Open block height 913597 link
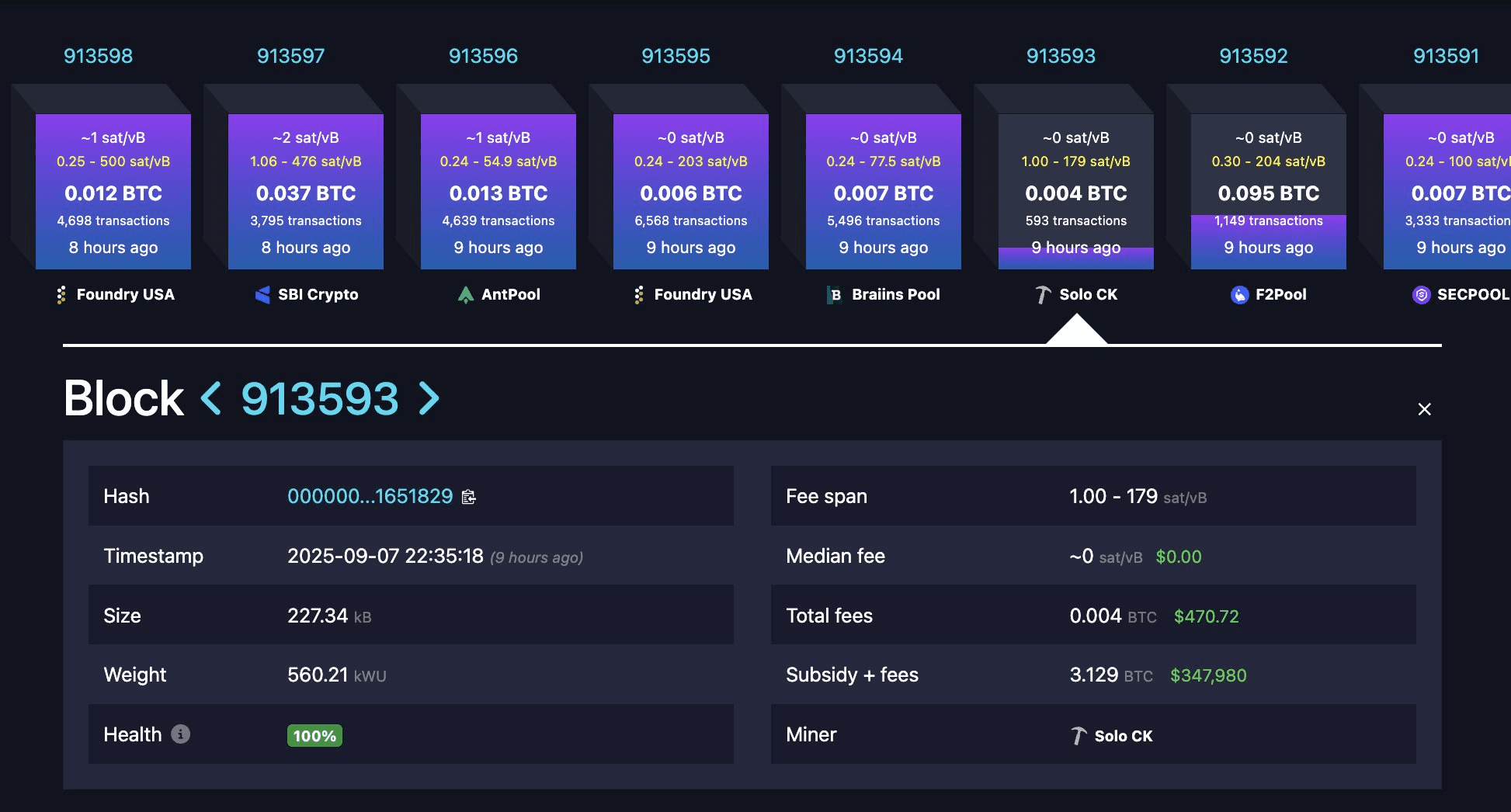This screenshot has height=812, width=1511. pyautogui.click(x=290, y=56)
